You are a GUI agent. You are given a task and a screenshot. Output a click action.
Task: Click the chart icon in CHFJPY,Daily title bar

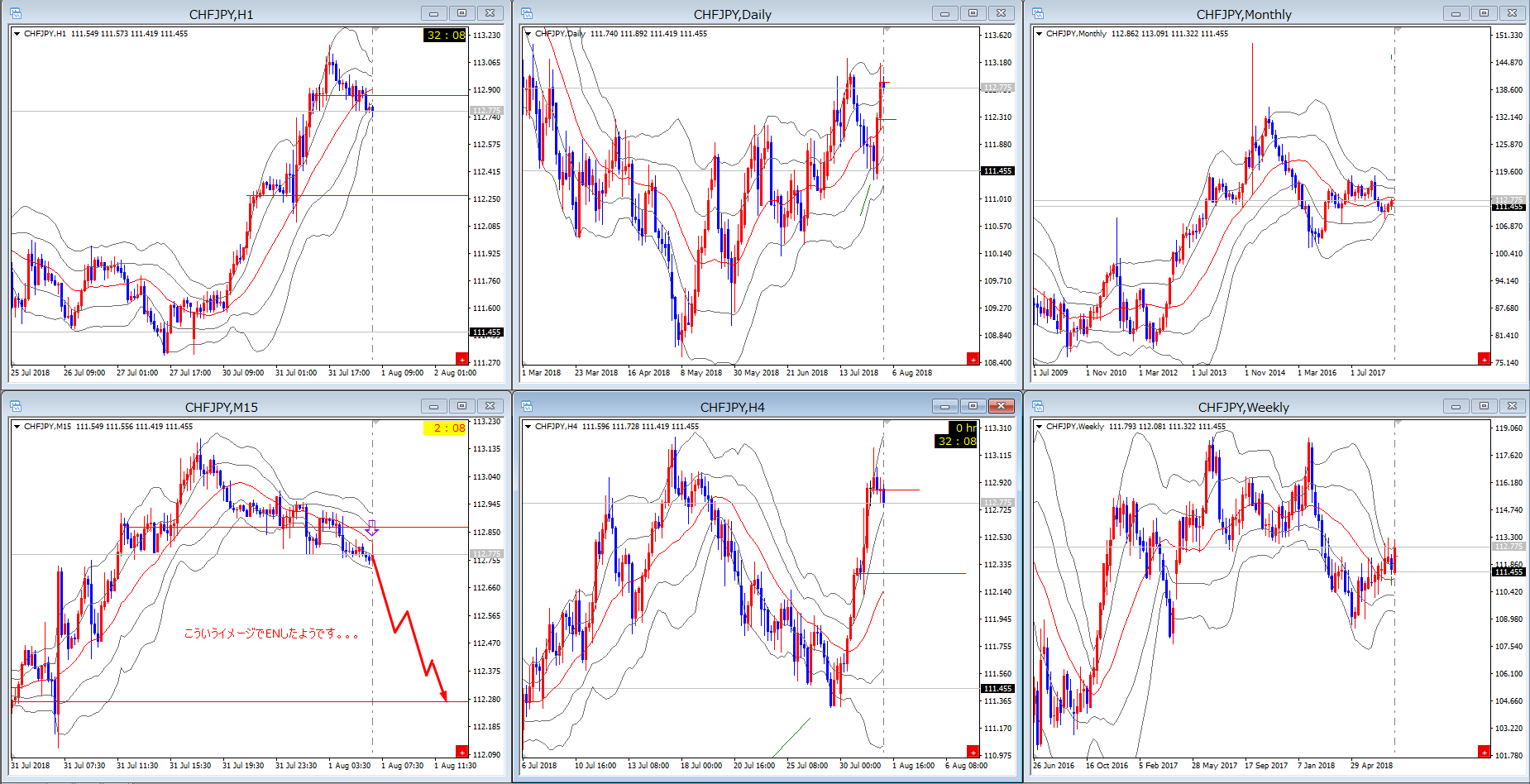(x=527, y=13)
